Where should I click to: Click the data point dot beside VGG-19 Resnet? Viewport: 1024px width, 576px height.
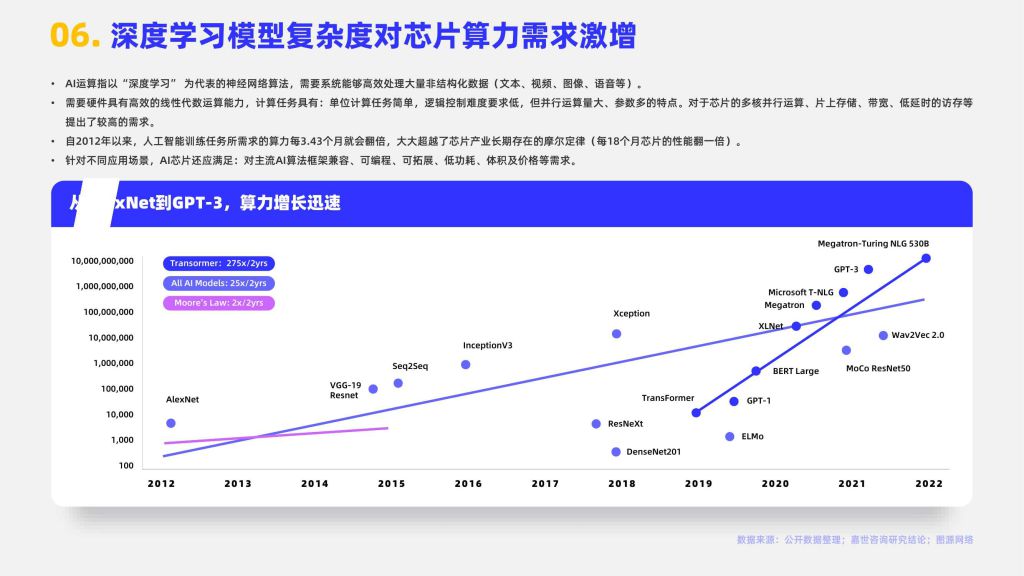[374, 389]
